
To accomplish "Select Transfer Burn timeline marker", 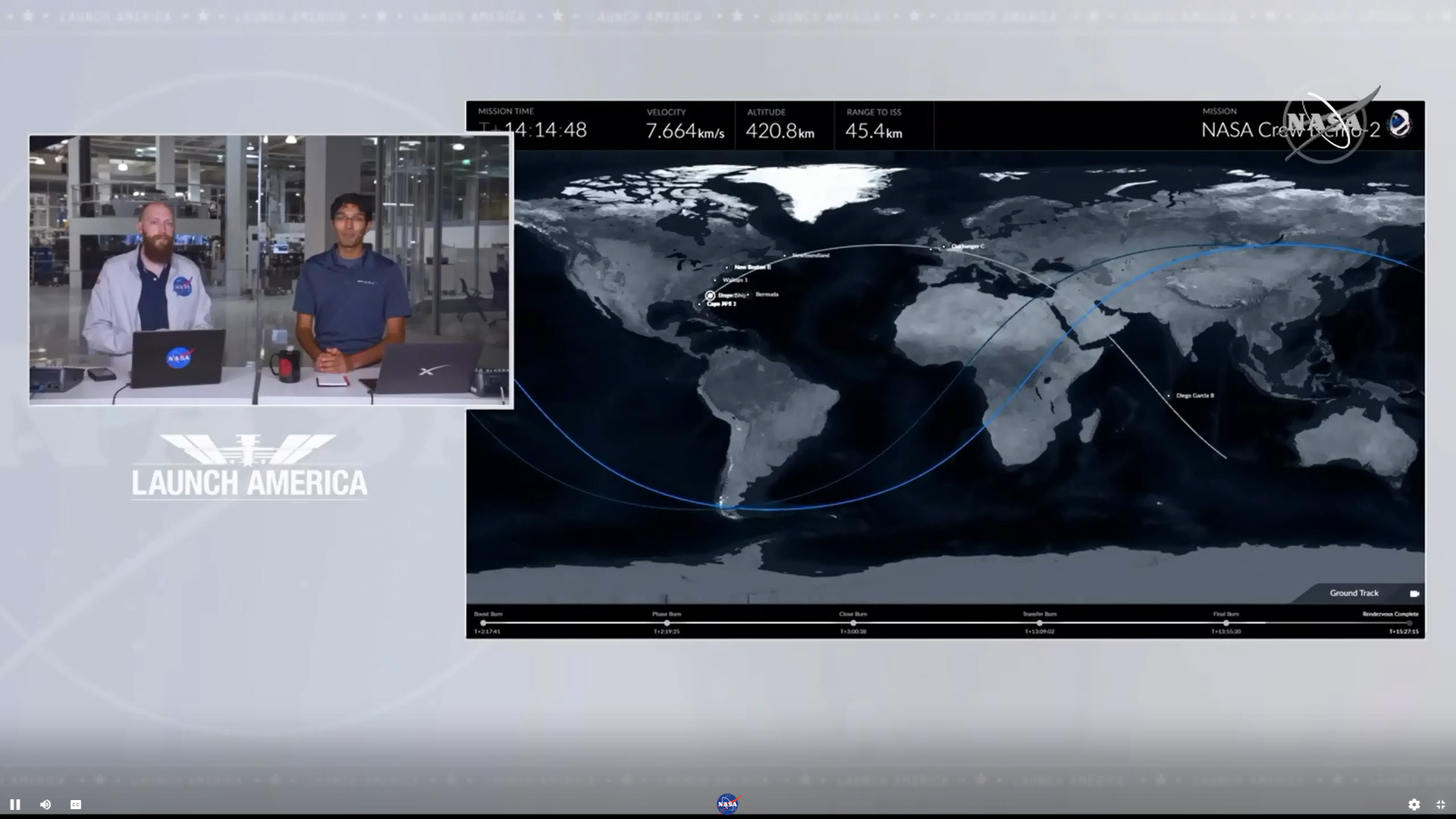I will 1040,623.
